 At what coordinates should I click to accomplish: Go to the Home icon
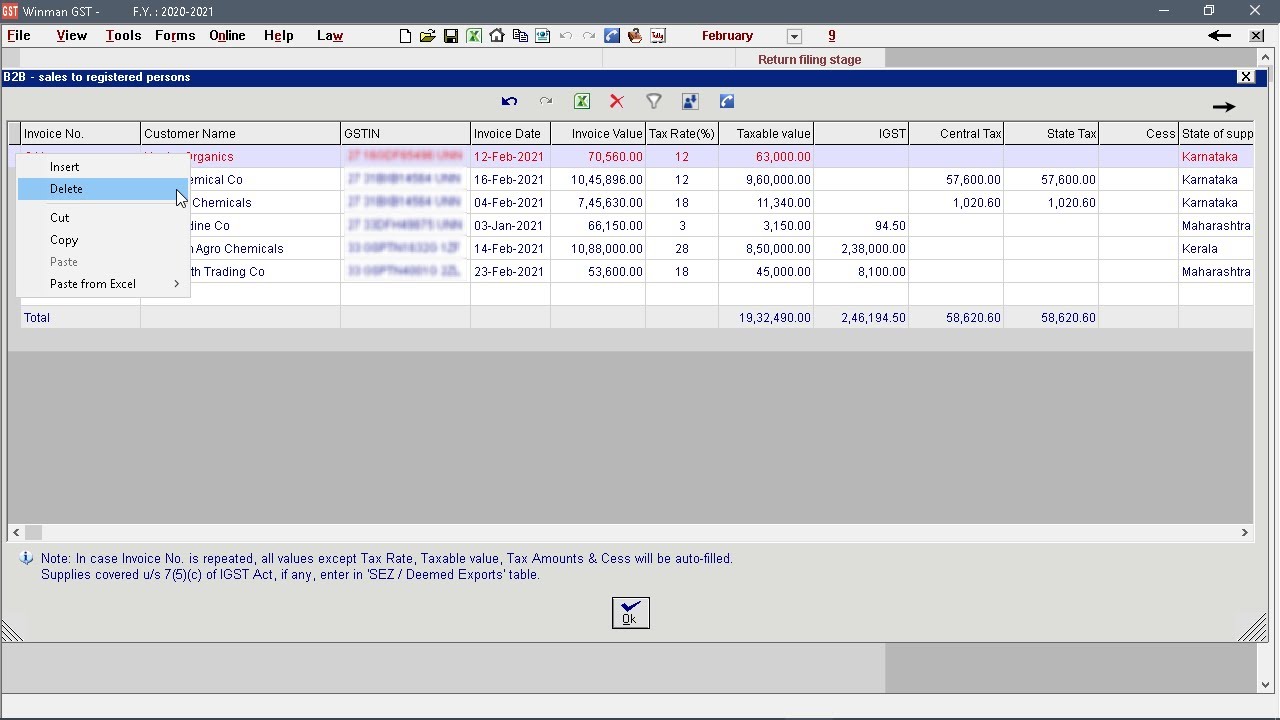tap(497, 36)
